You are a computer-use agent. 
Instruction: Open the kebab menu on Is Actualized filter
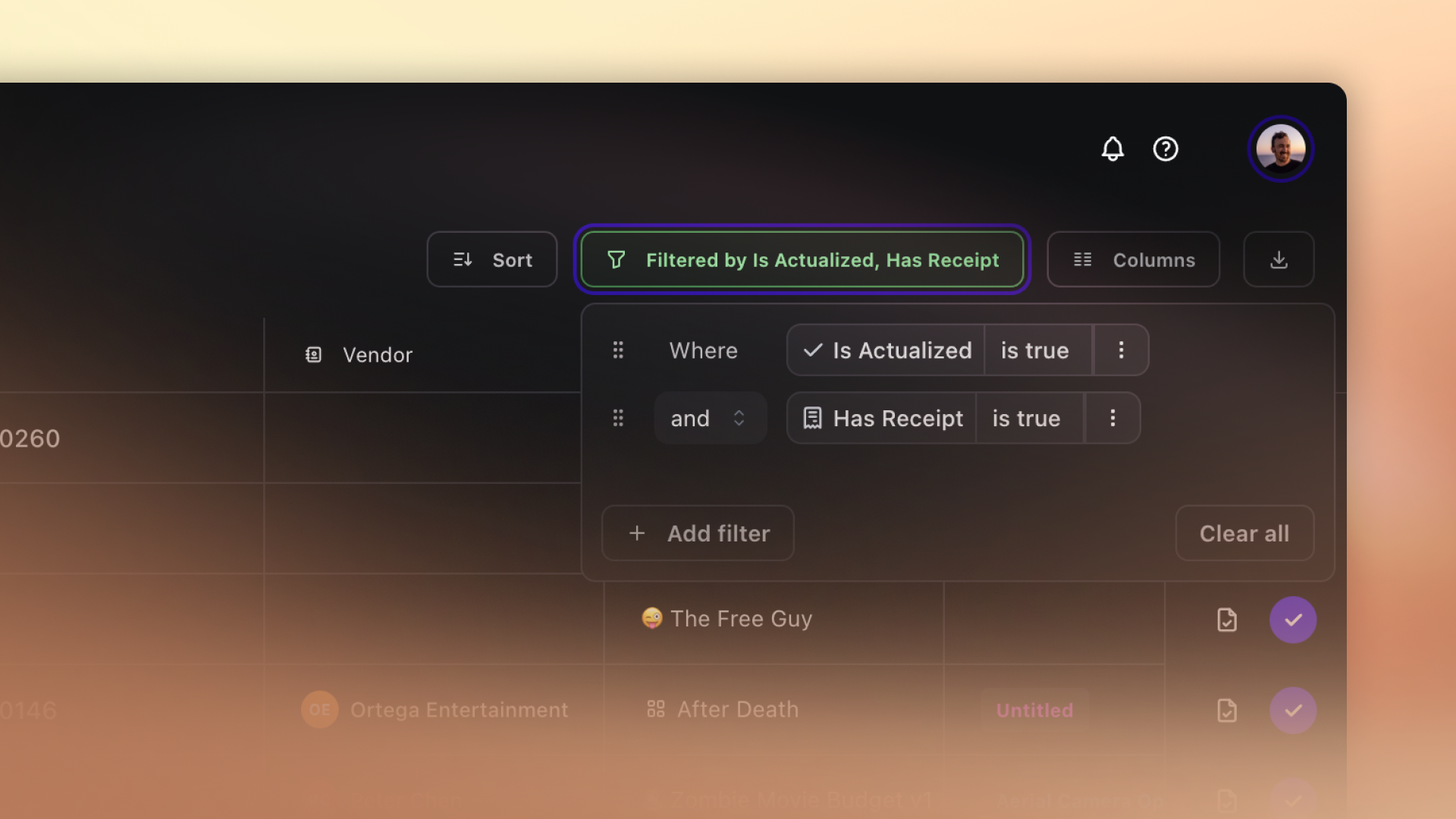(x=1122, y=350)
